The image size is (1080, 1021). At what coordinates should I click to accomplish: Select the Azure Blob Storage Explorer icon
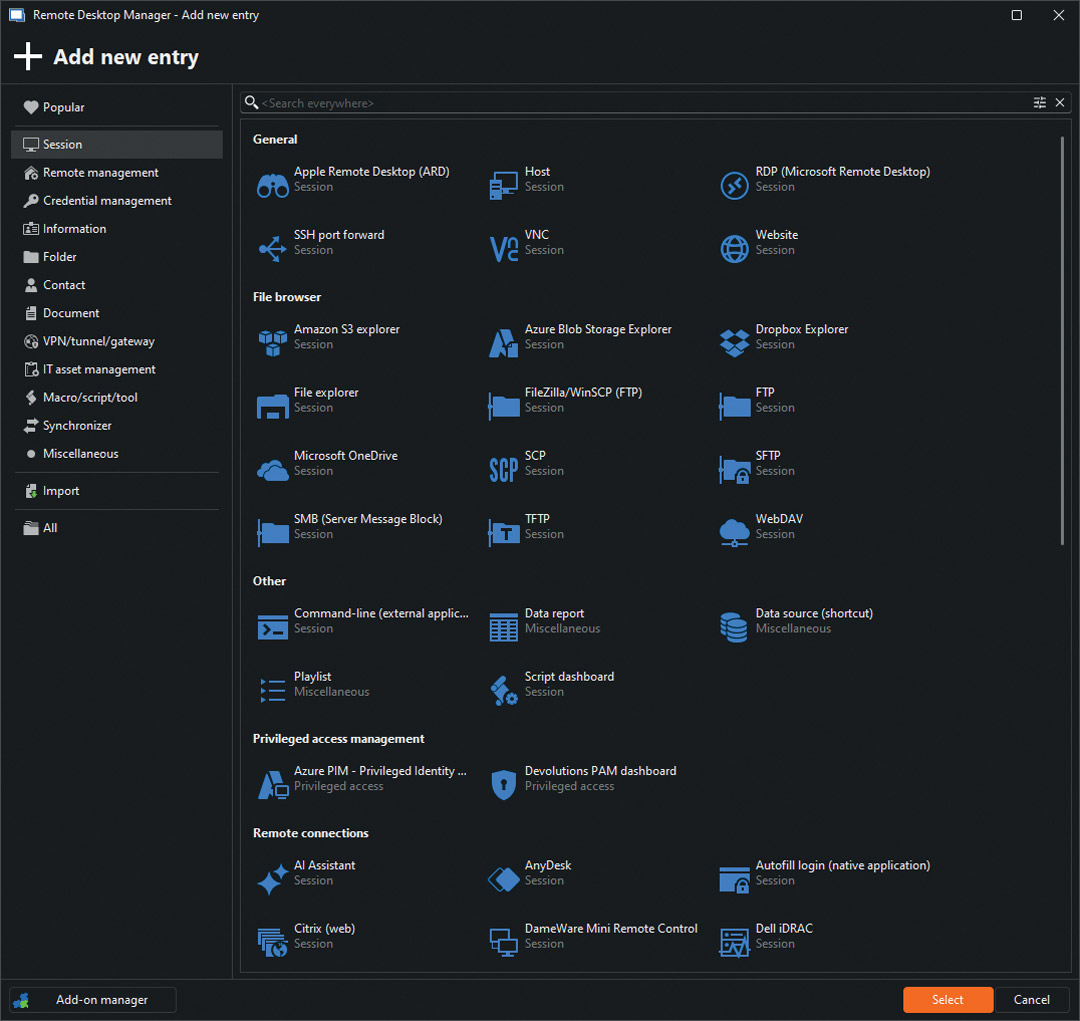tap(503, 342)
